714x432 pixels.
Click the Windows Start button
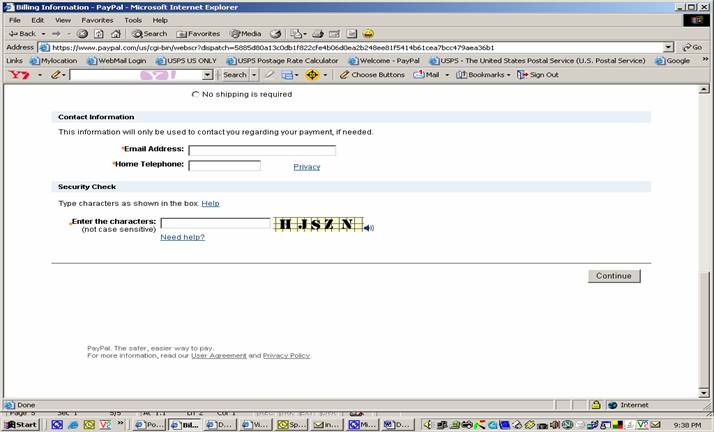20,425
